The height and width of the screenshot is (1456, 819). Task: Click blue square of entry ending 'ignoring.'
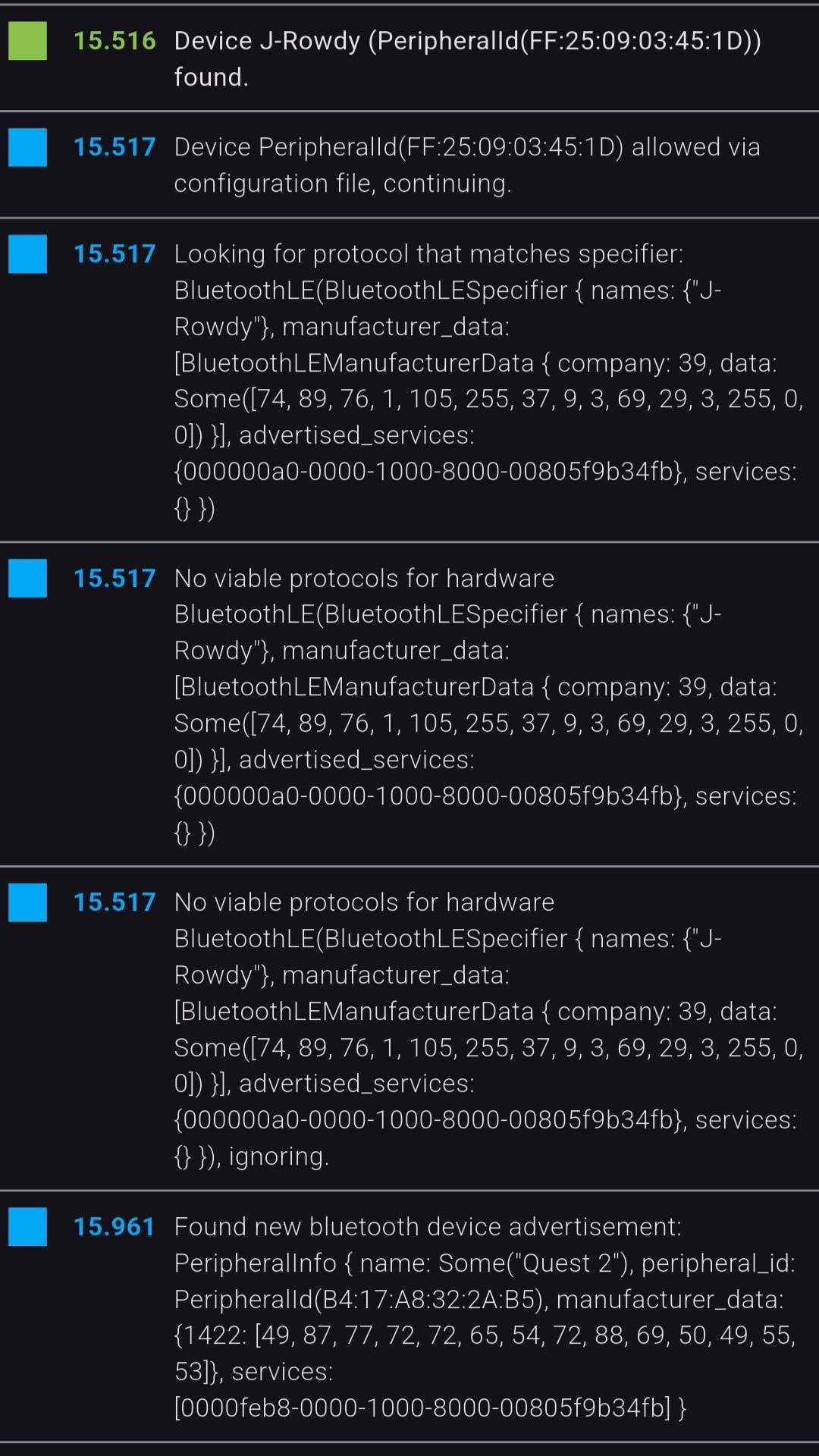(27, 902)
